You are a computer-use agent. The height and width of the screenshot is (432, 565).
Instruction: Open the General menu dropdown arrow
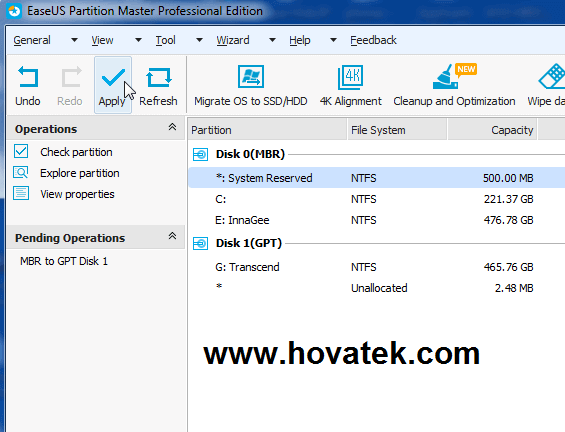(74, 40)
